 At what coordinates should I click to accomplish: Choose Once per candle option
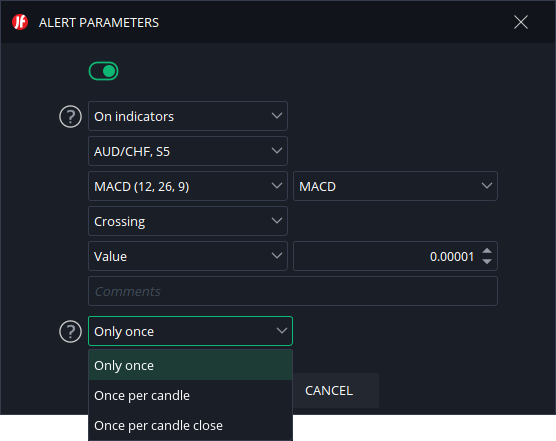190,395
